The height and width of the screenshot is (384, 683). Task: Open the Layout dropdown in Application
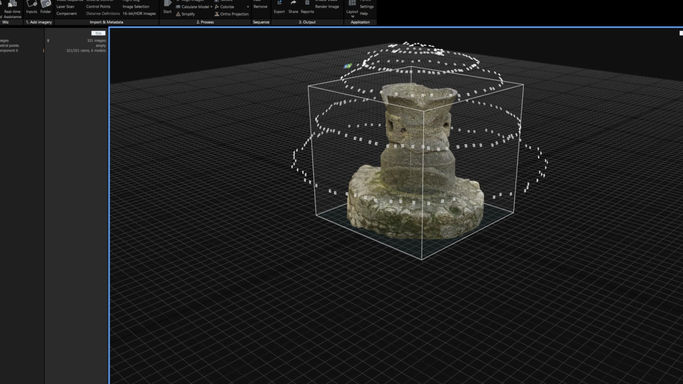(352, 9)
